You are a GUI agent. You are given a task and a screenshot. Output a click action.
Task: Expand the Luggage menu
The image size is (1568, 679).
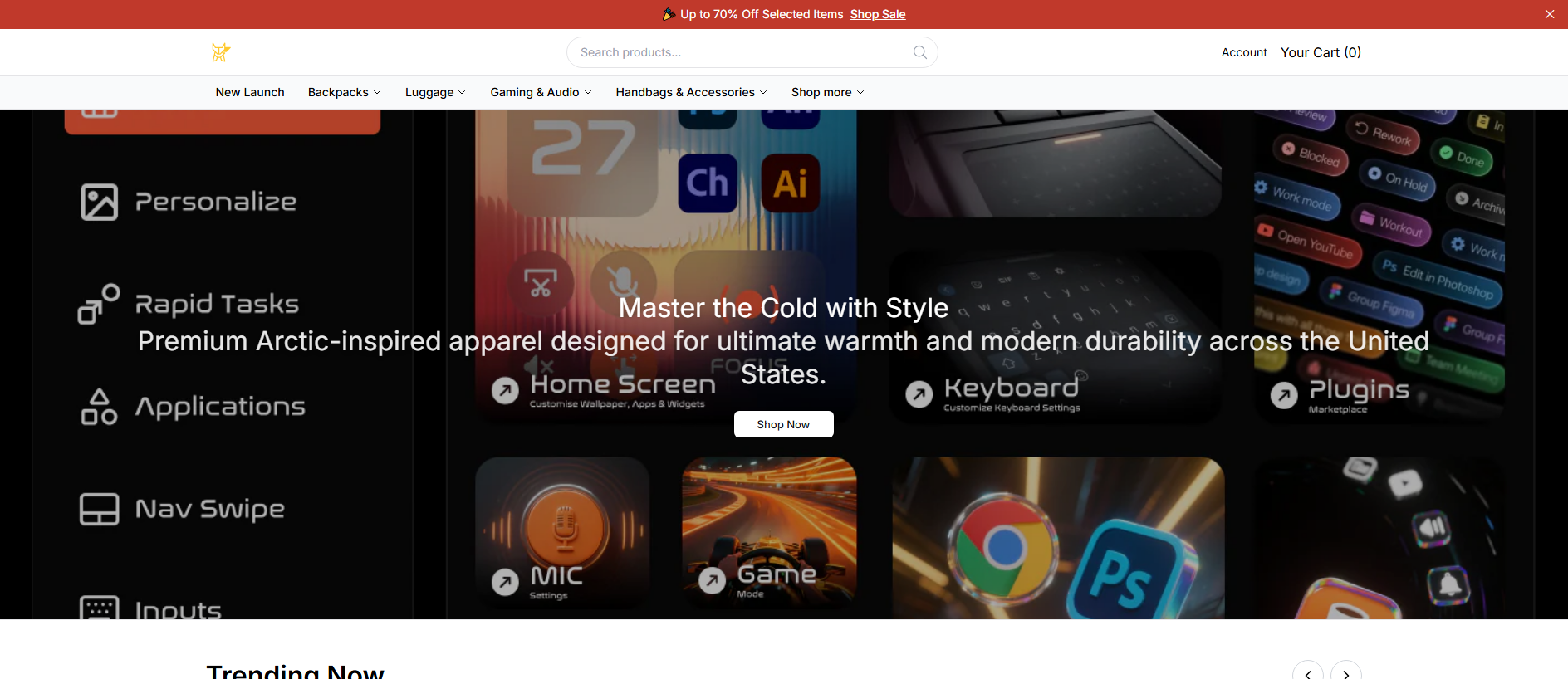(x=435, y=92)
